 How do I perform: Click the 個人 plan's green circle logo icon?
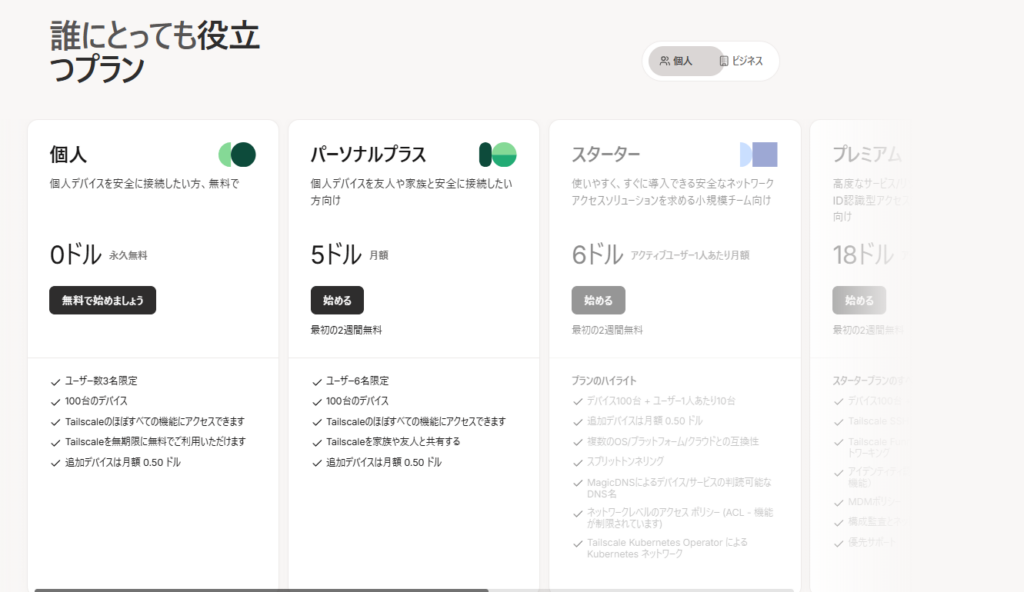(240, 156)
